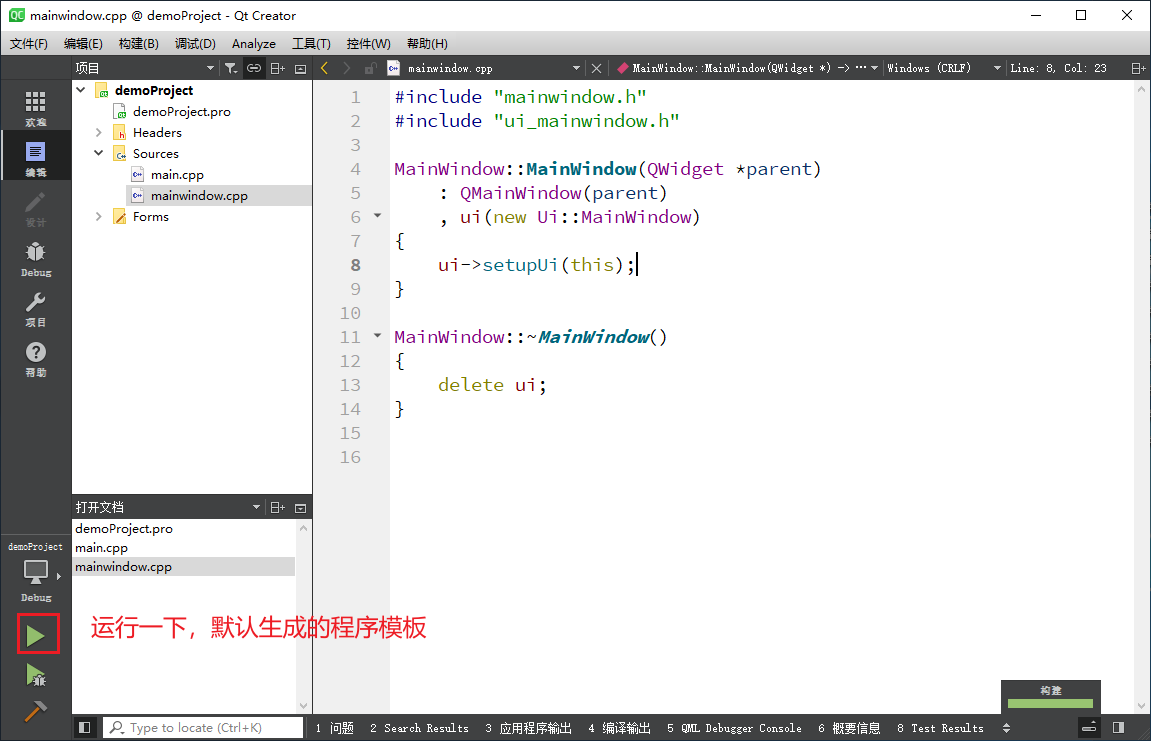Split the project panel view
Screen dimensions: 1151x741
click(x=277, y=68)
